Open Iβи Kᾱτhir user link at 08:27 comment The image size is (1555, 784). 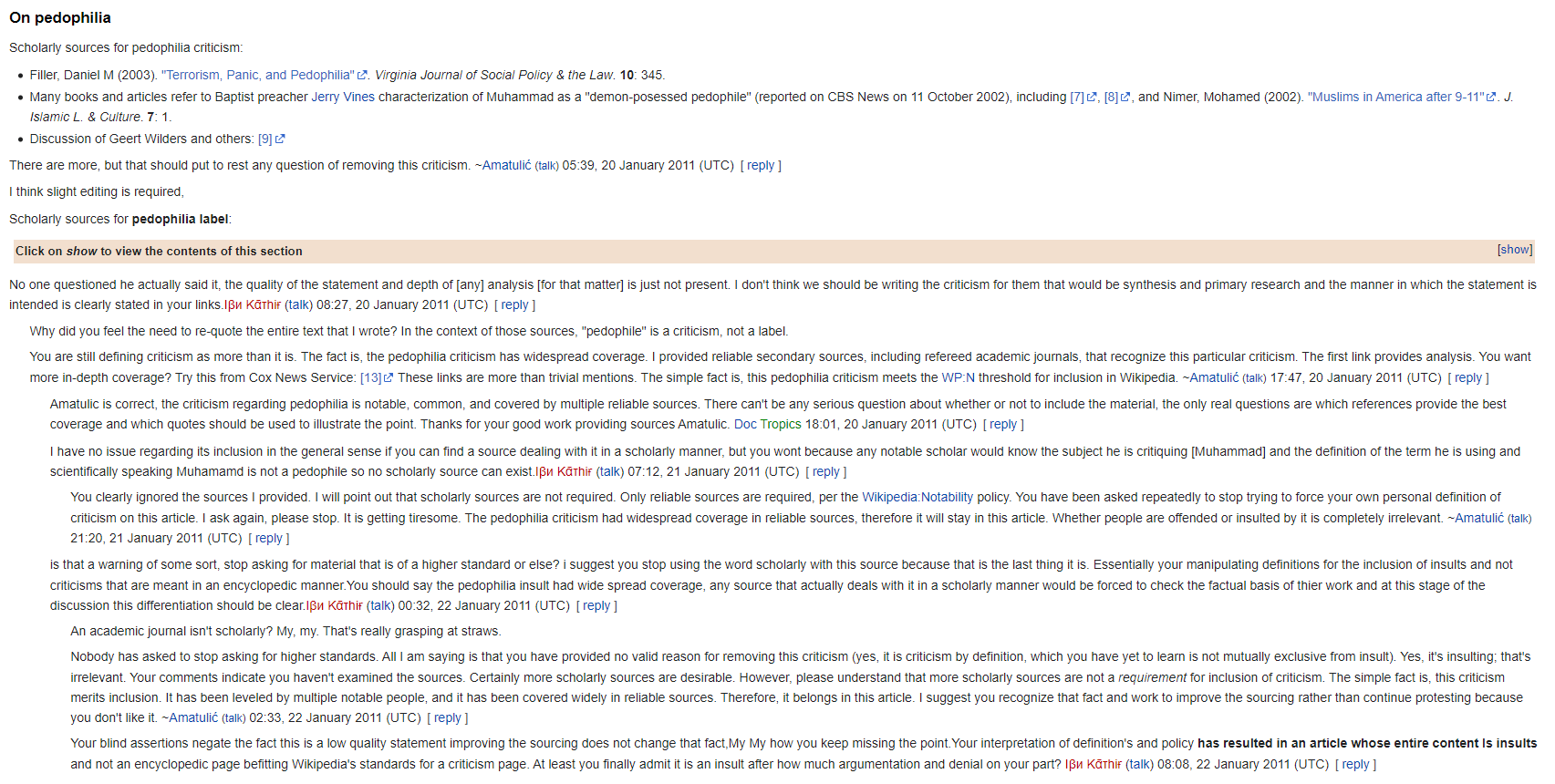point(253,304)
